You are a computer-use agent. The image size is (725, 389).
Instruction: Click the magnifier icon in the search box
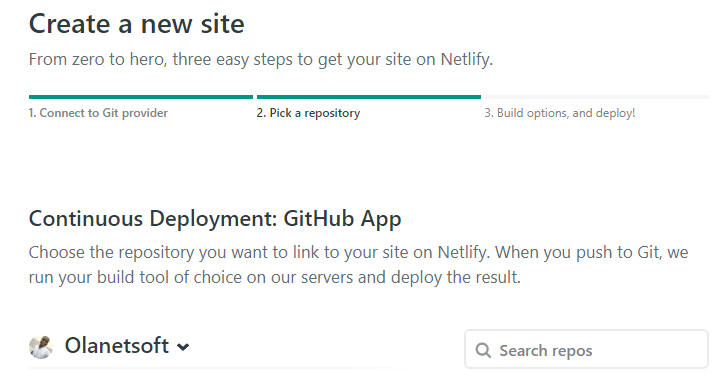click(x=483, y=350)
